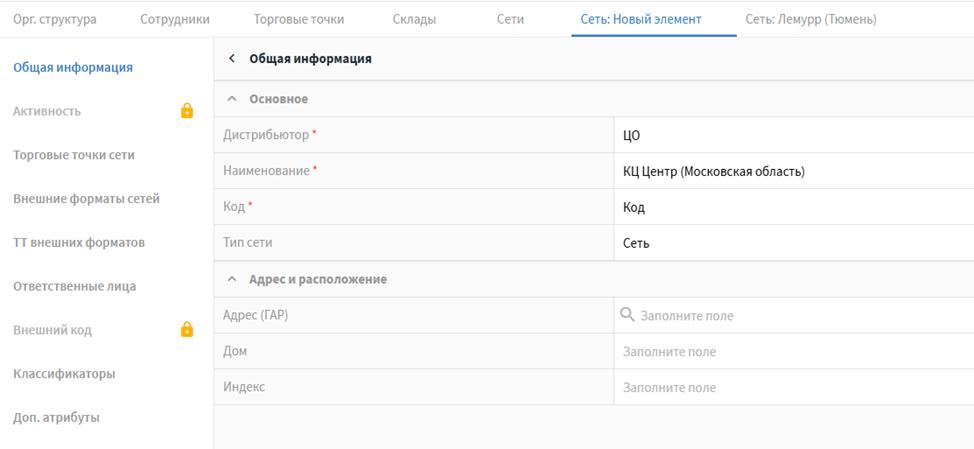Click the search magnifier in Адрес (ГАР) field
Image resolution: width=974 pixels, height=449 pixels.
(x=628, y=315)
